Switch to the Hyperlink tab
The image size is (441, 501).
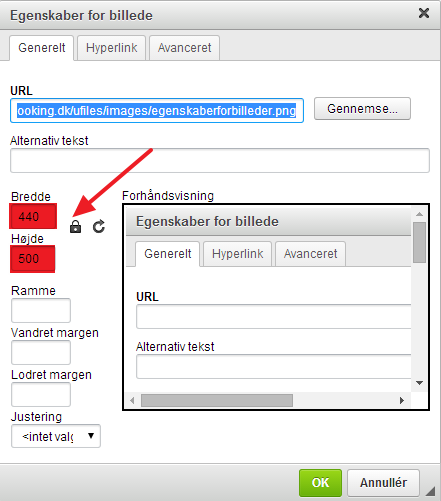coord(111,48)
